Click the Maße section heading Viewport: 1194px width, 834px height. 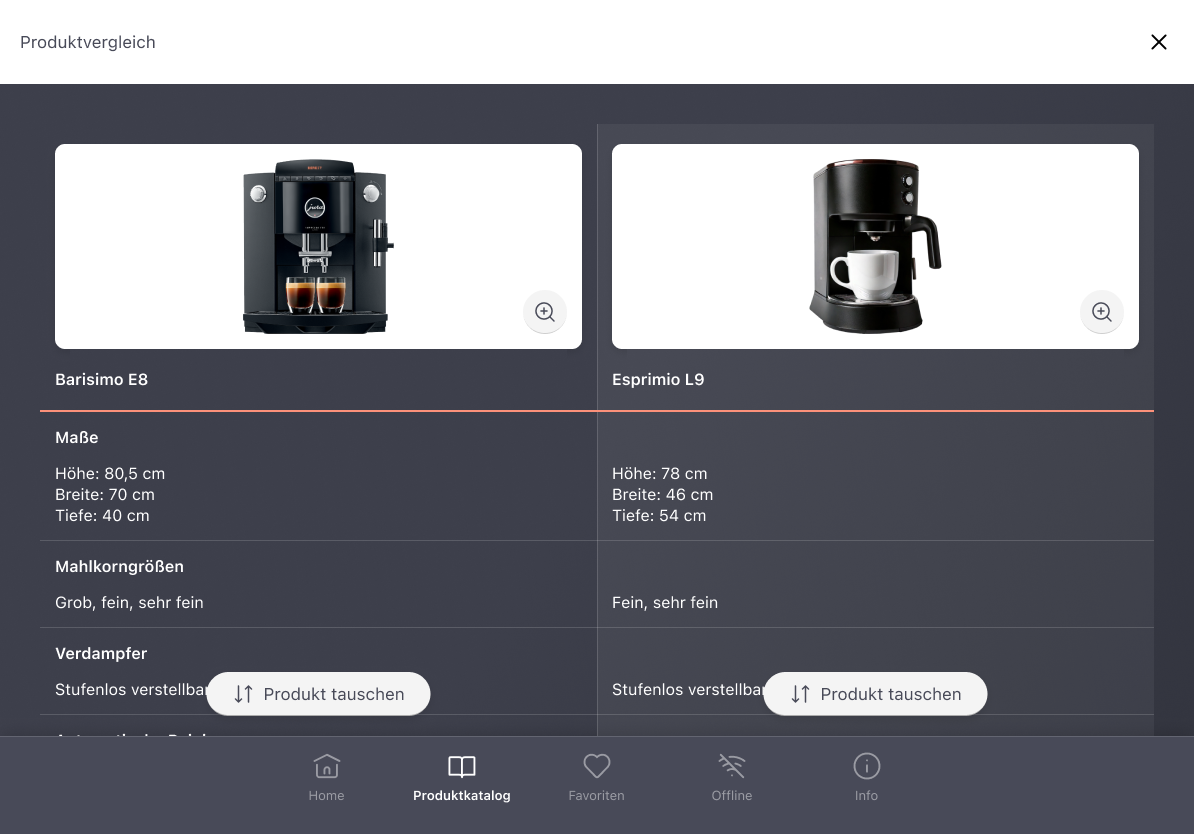point(77,437)
